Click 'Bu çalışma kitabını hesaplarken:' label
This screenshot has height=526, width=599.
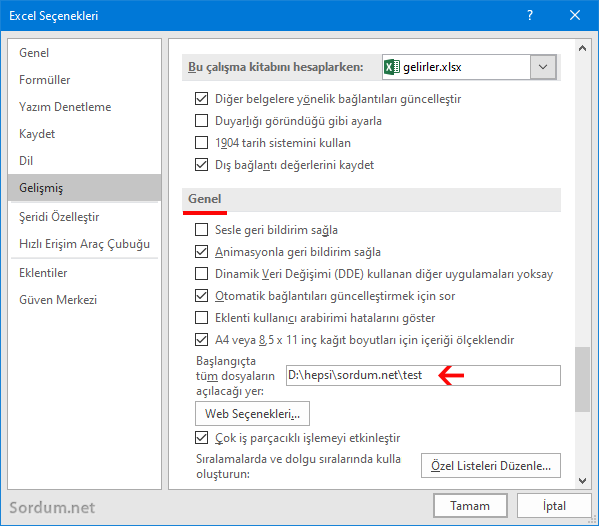[275, 67]
